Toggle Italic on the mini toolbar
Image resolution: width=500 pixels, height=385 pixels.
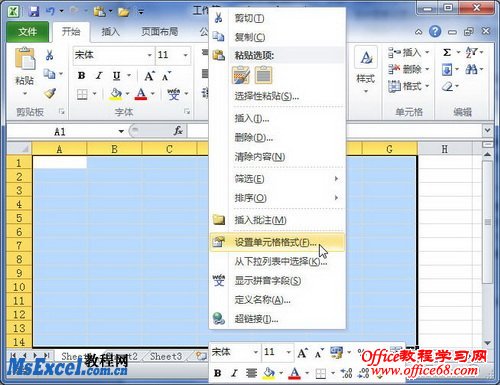click(x=234, y=373)
